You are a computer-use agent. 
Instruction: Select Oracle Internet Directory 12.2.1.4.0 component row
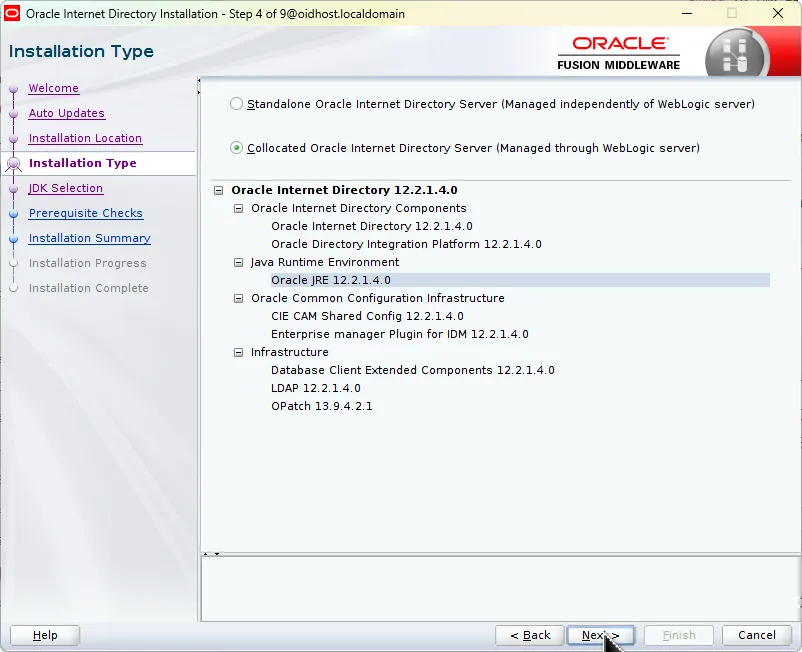tap(372, 227)
